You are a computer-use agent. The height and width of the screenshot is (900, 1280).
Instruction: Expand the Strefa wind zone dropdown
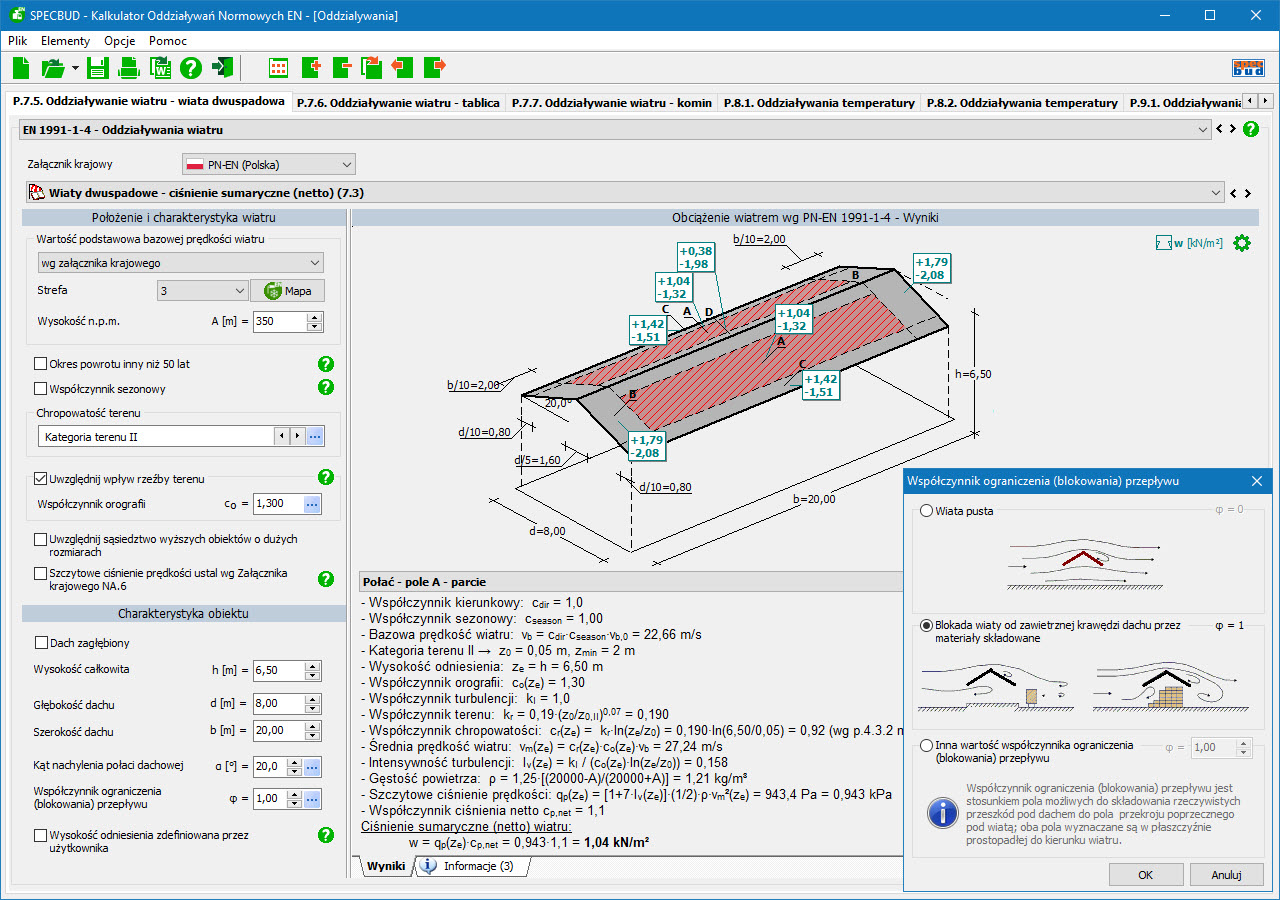[203, 291]
